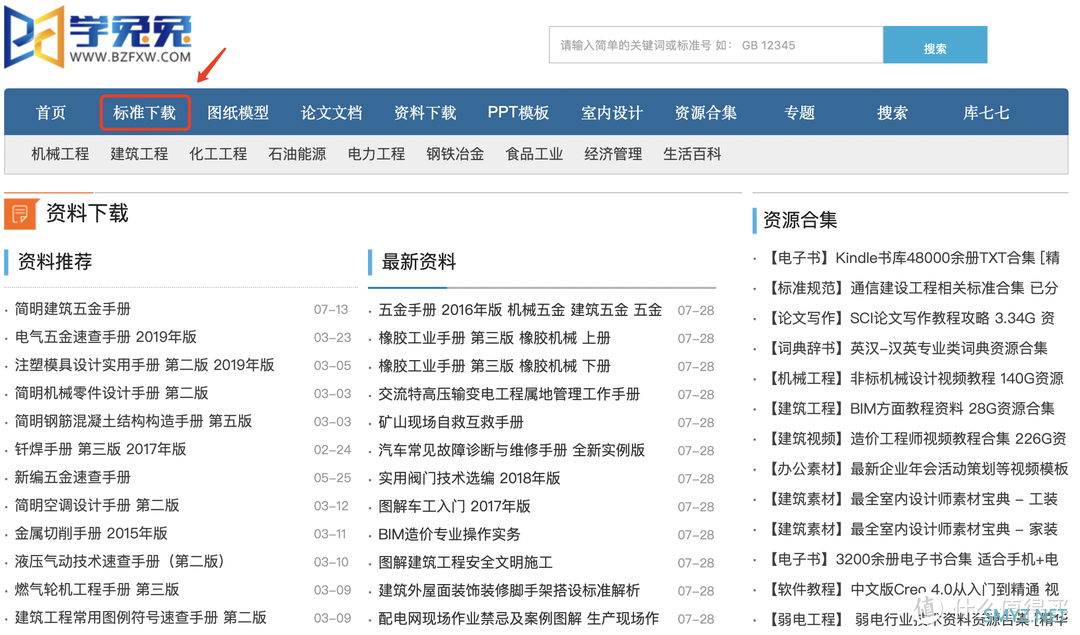1080x635 pixels.
Task: Open the 库七七 nav item
Action: tap(986, 113)
